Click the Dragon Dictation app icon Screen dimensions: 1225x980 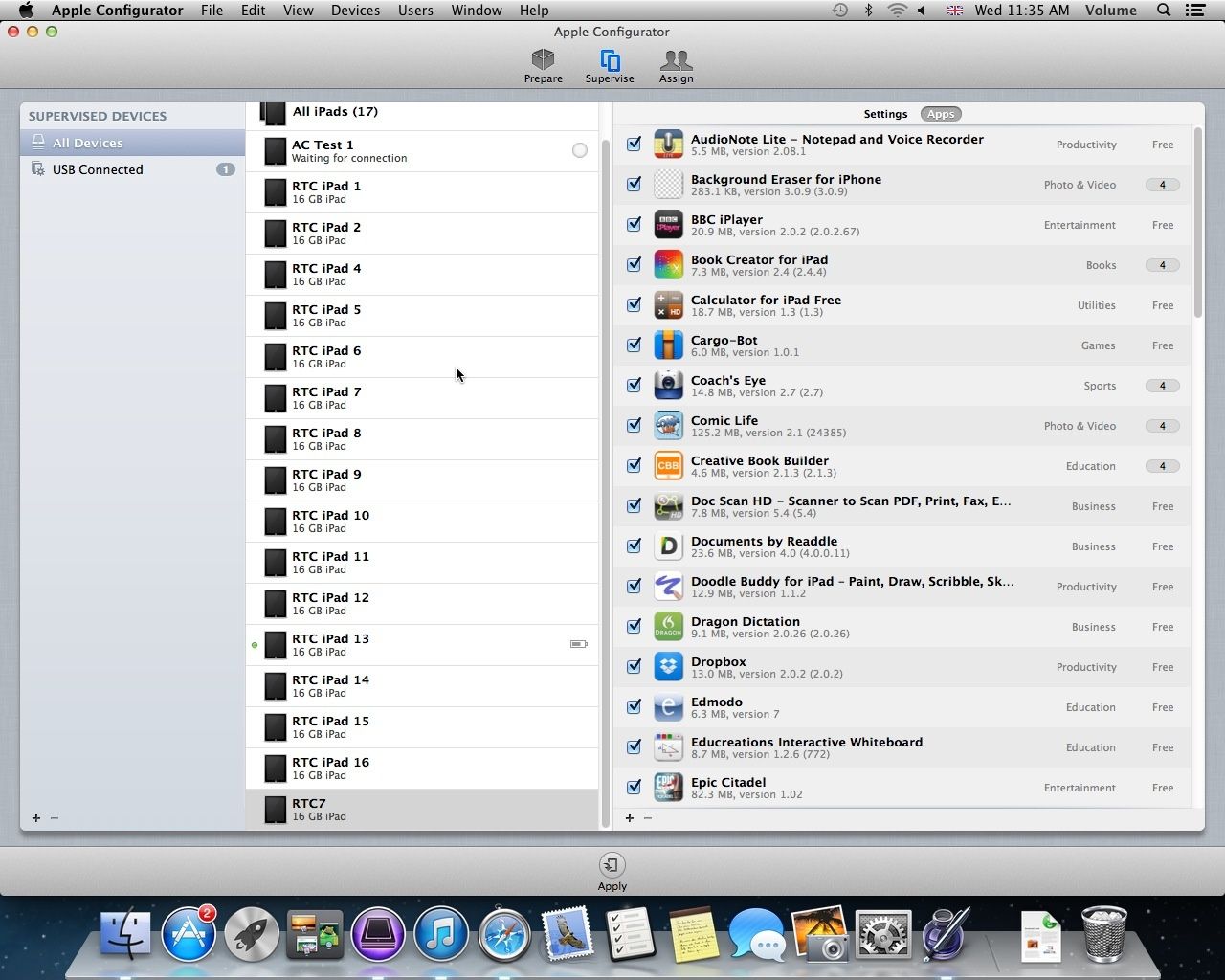click(x=668, y=627)
